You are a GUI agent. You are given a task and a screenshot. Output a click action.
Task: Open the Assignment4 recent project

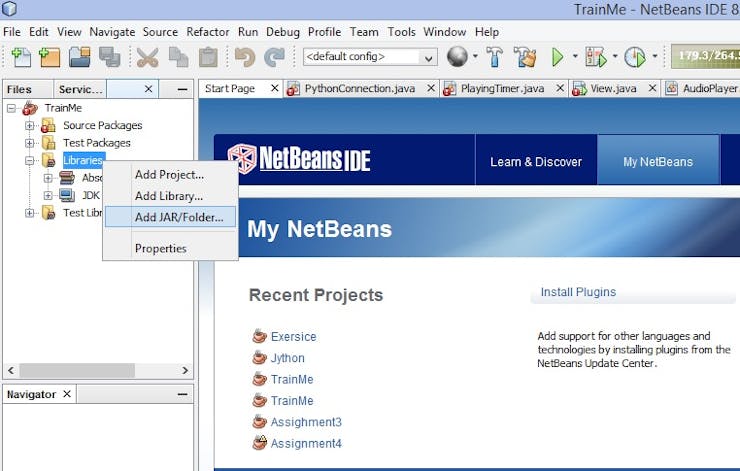tap(306, 444)
